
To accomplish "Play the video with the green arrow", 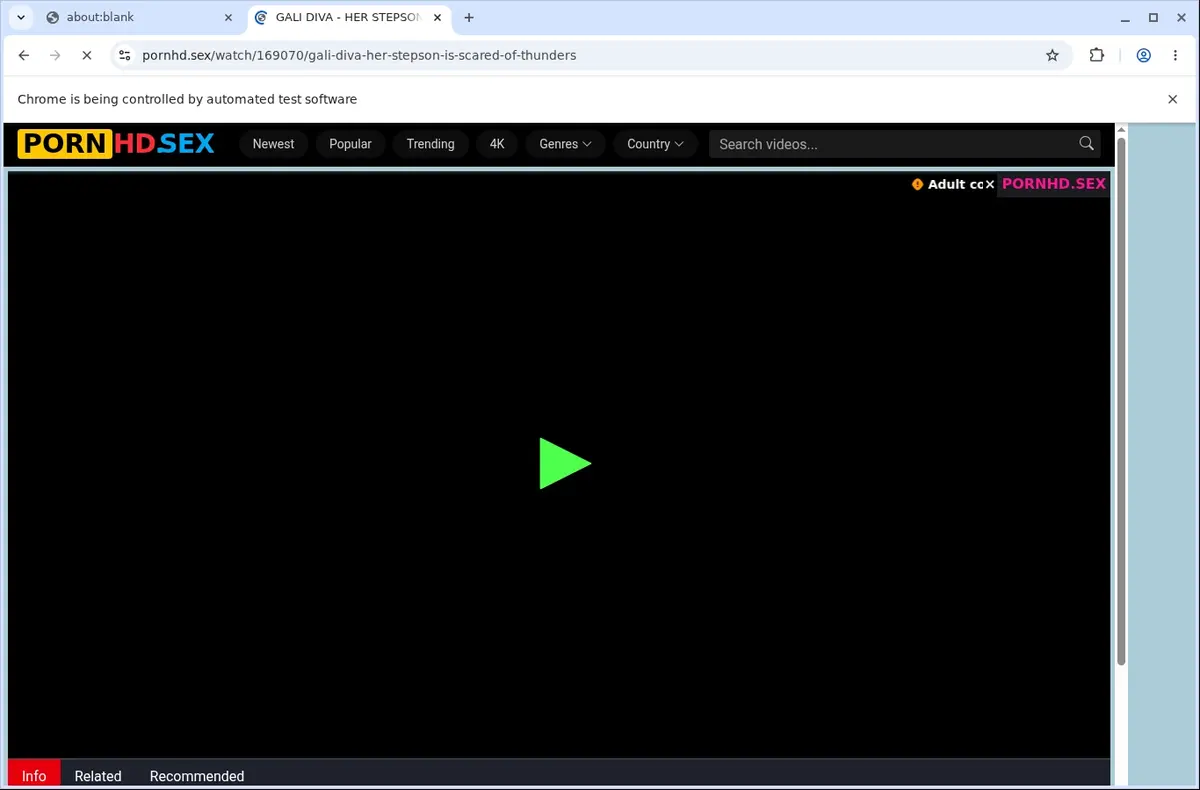I will click(565, 463).
